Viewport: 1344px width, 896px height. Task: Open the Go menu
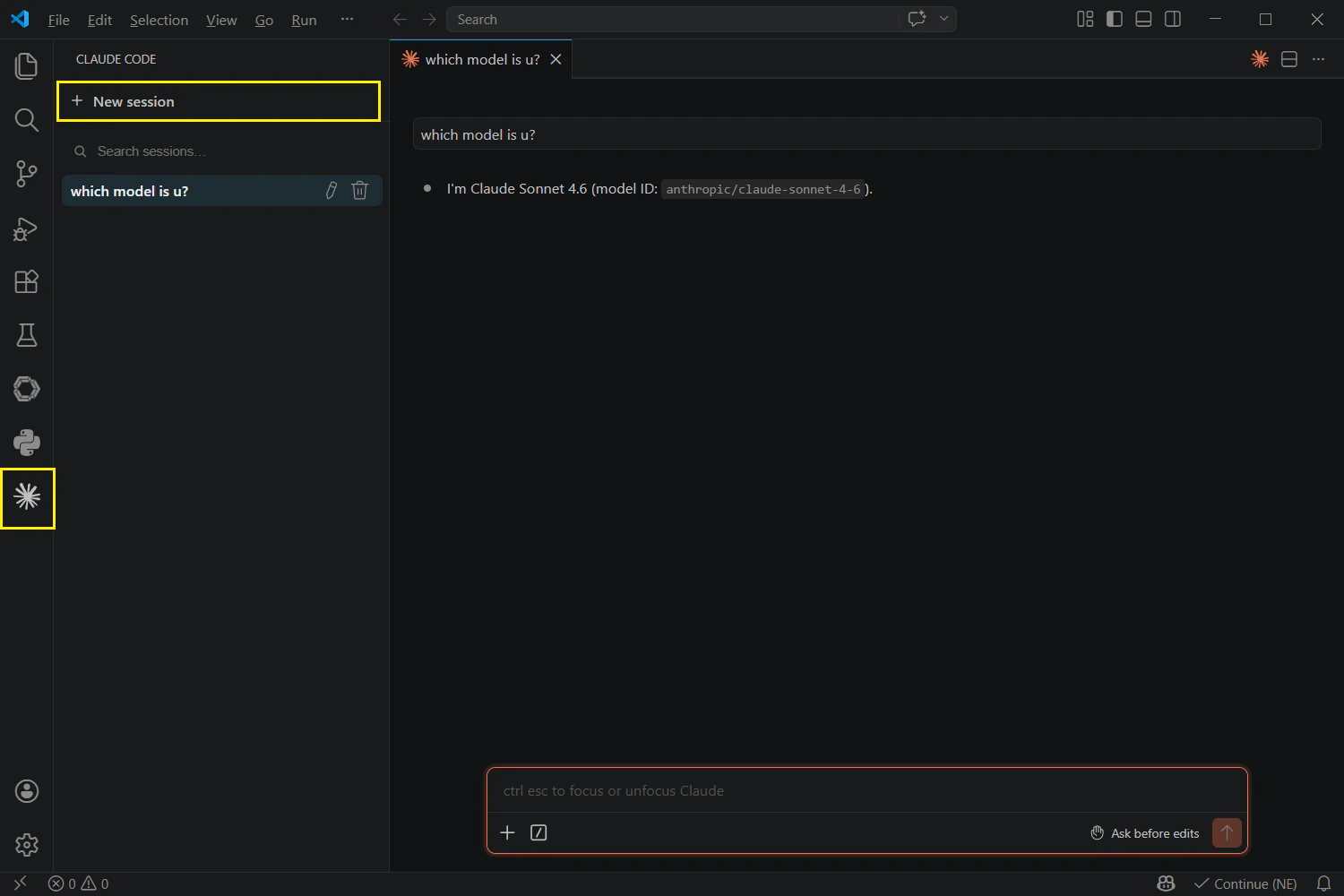264,20
